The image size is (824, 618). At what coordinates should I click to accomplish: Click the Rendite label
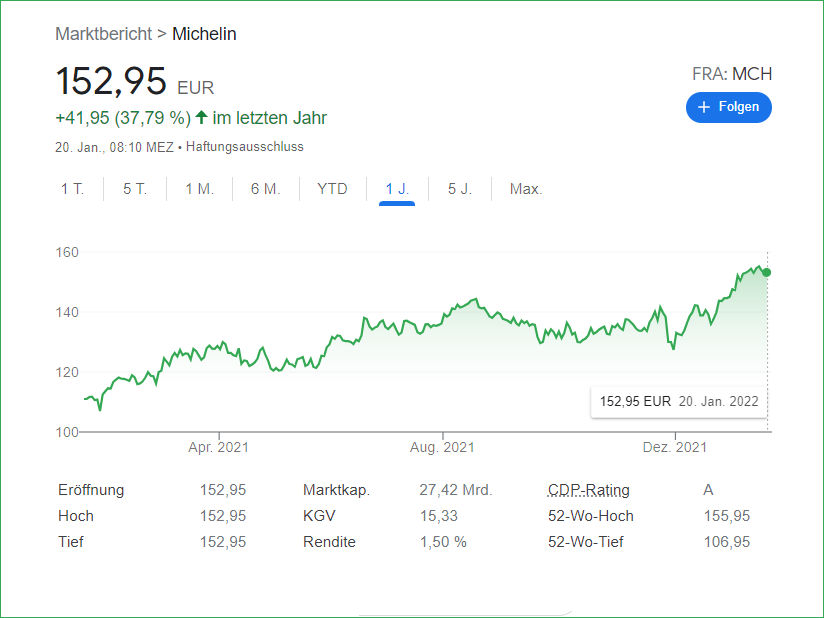click(329, 542)
